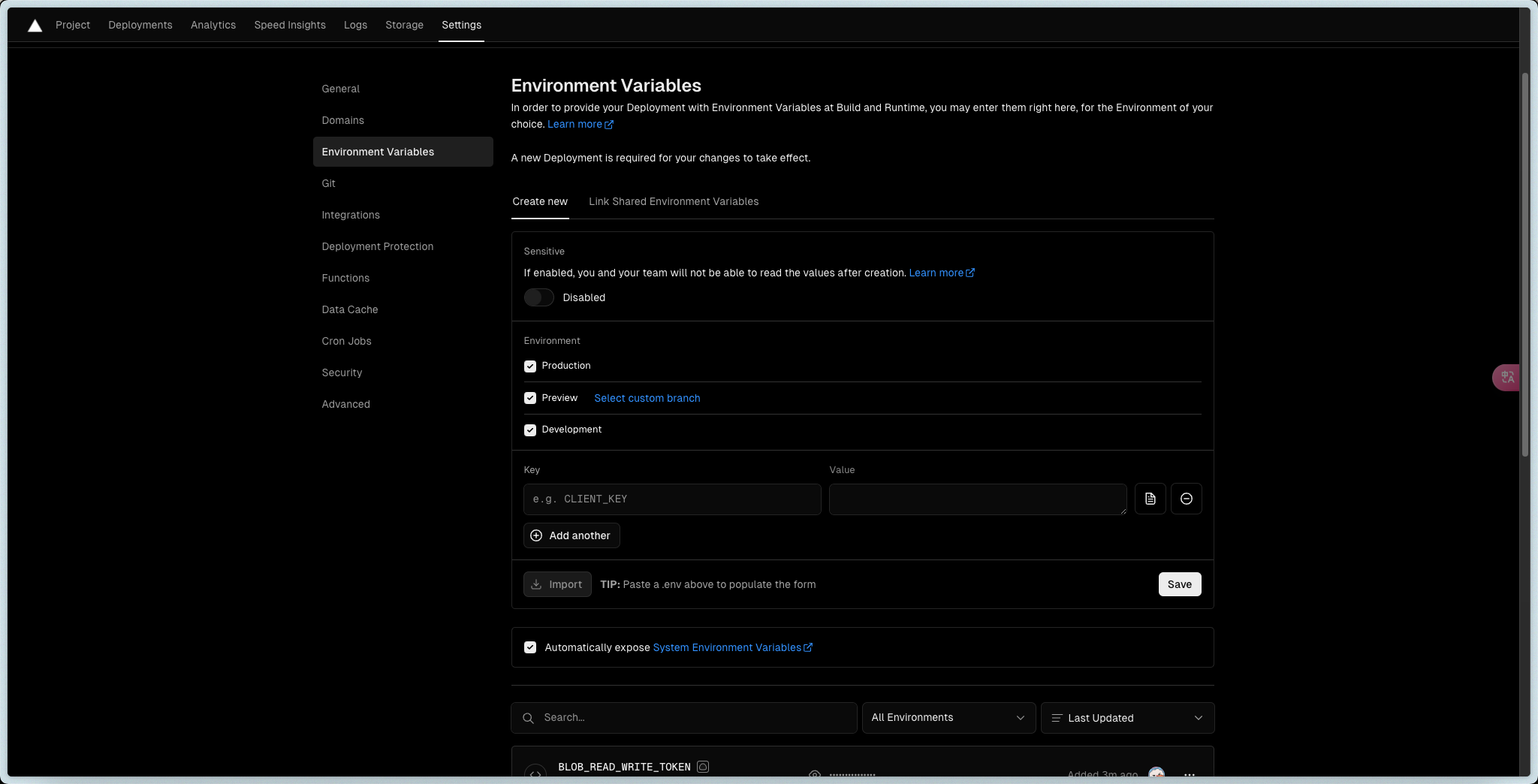
Task: Click store icon next to BLOB_READ_WRITE_TOKEN
Action: (x=703, y=767)
